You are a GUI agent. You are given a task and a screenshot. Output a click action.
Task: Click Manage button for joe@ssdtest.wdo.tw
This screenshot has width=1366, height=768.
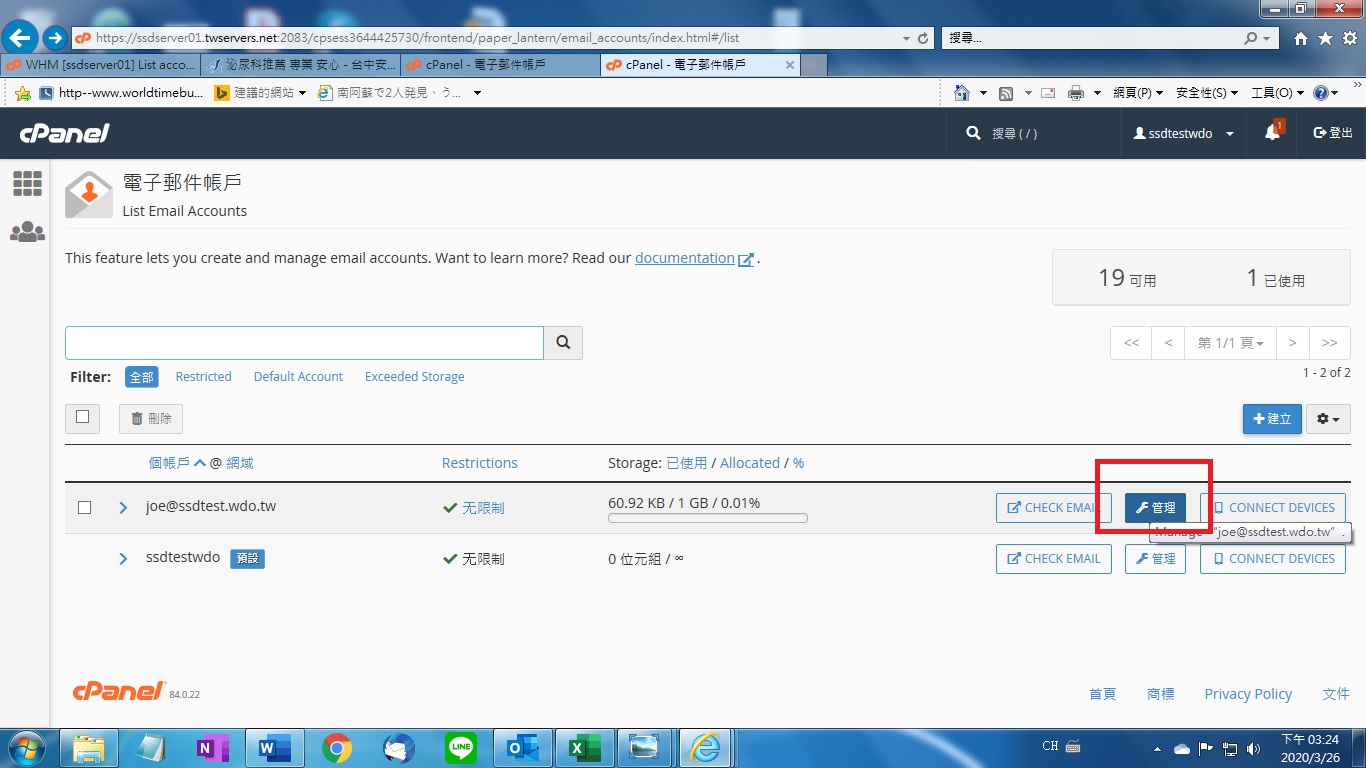[1155, 508]
